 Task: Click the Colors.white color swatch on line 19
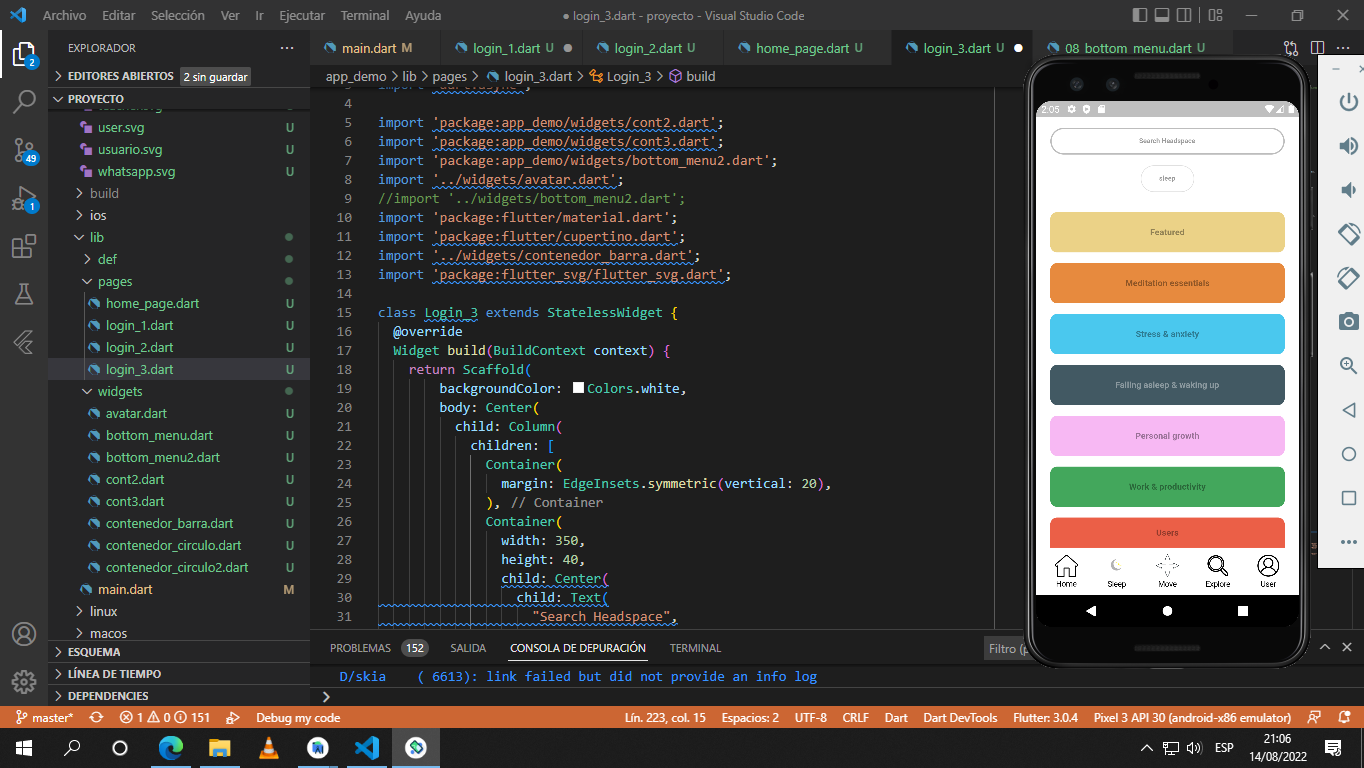click(577, 389)
